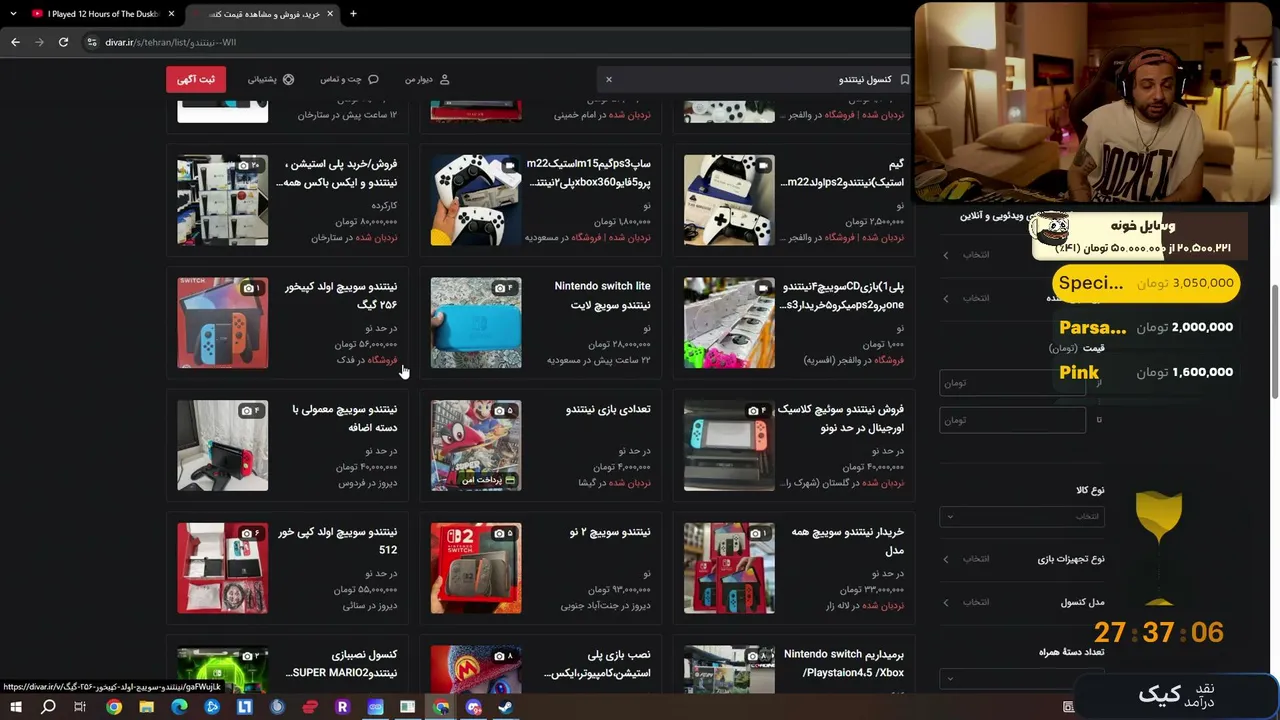Click the Mario Odyssey games thumbnail
The height and width of the screenshot is (720, 1280).
click(x=476, y=446)
